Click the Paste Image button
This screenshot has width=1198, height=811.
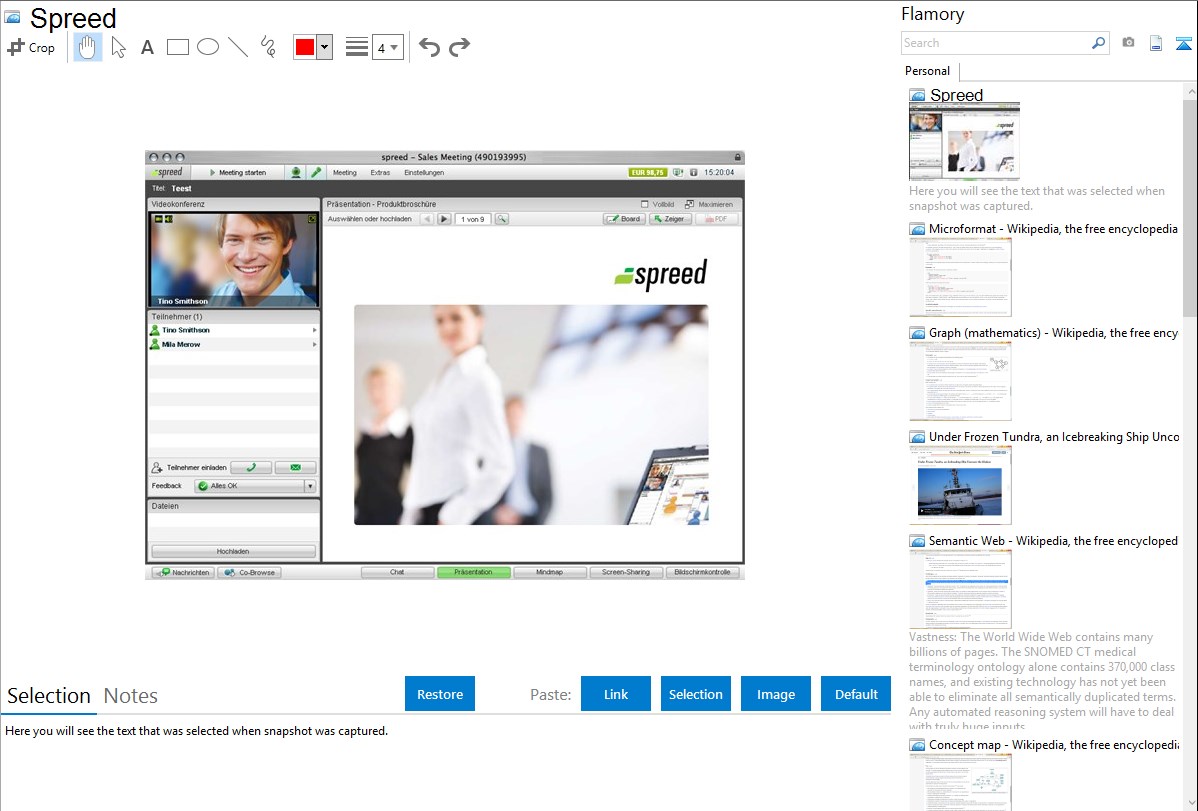point(775,694)
